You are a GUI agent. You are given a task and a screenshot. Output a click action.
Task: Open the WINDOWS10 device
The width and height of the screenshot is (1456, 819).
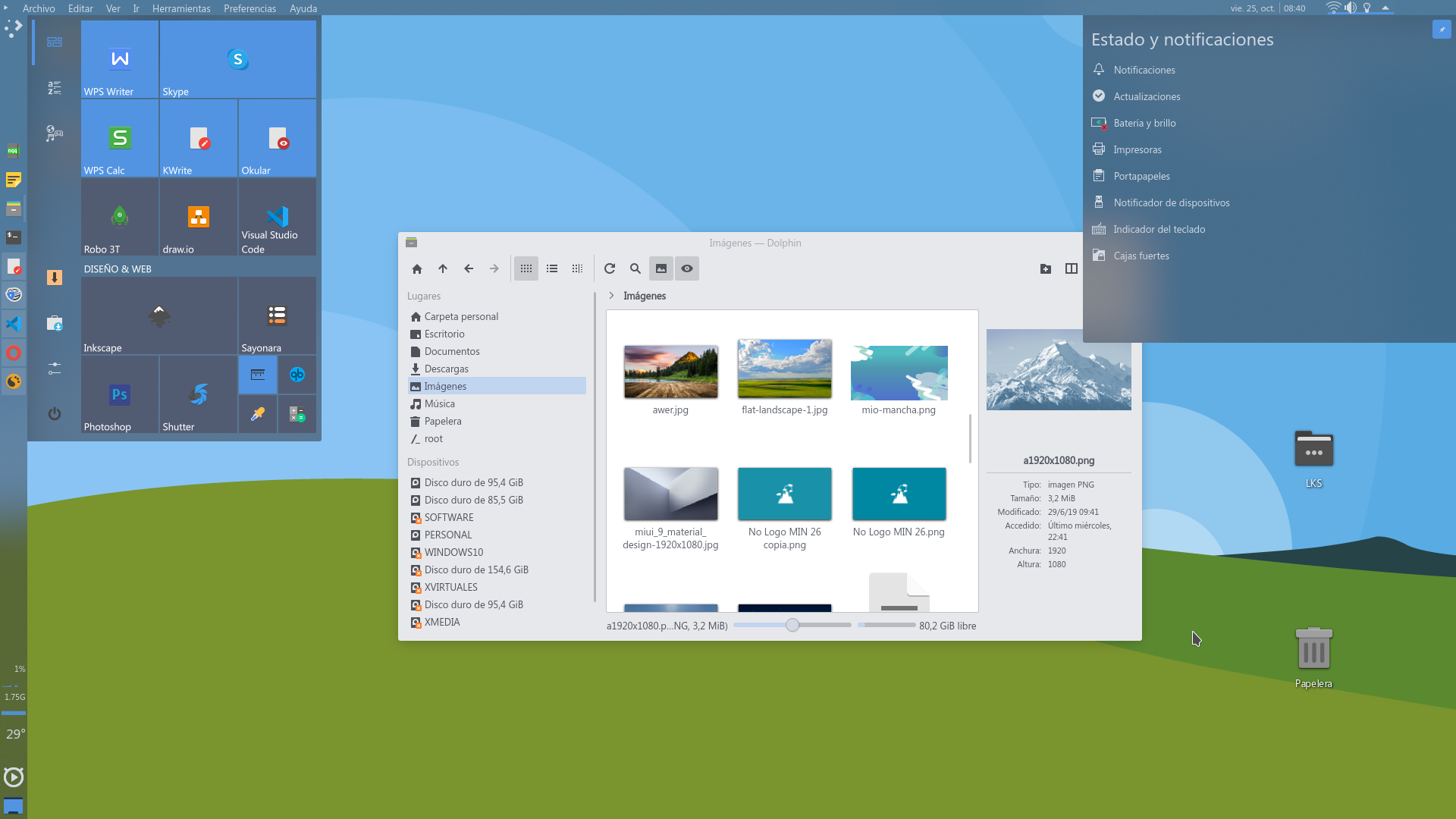[497, 552]
